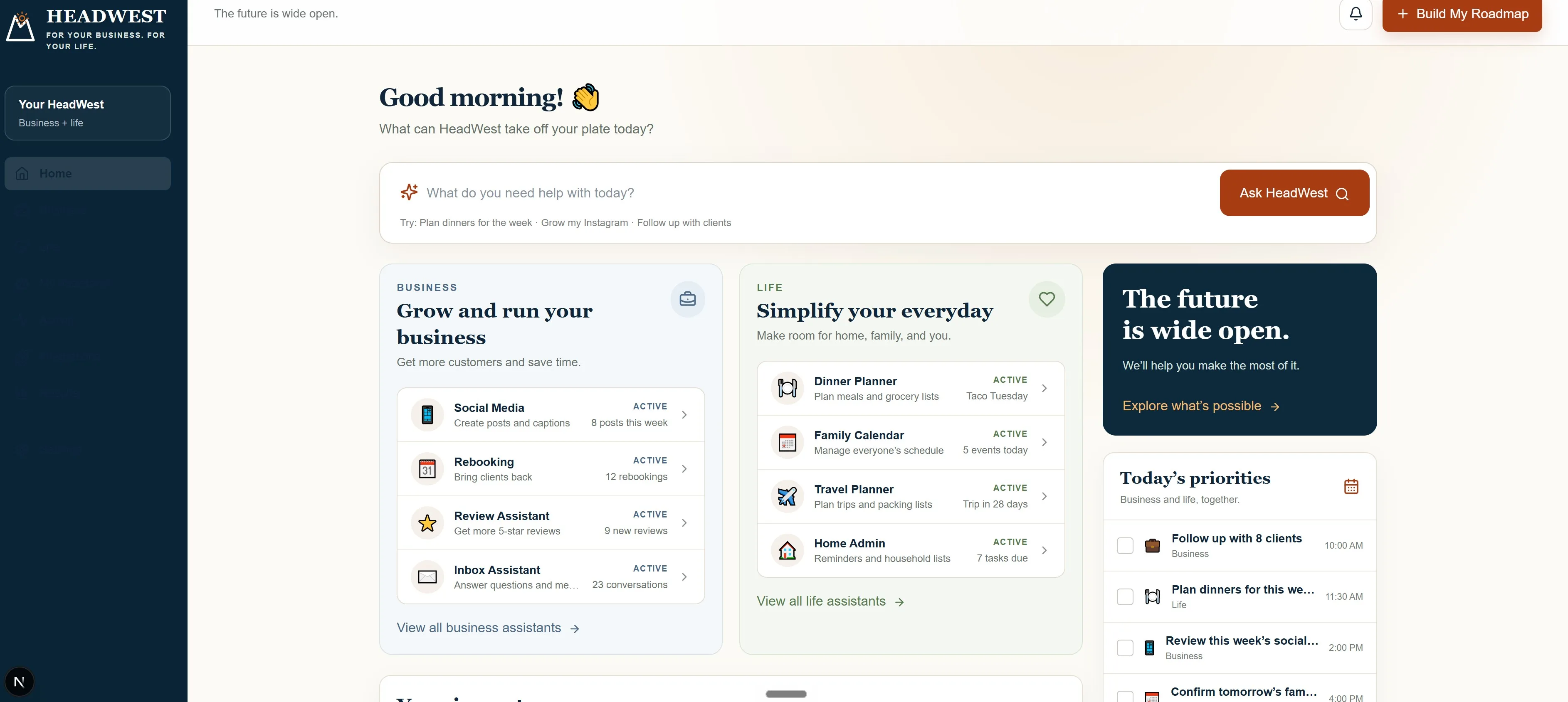Click the Home Admin house icon

[x=788, y=551]
